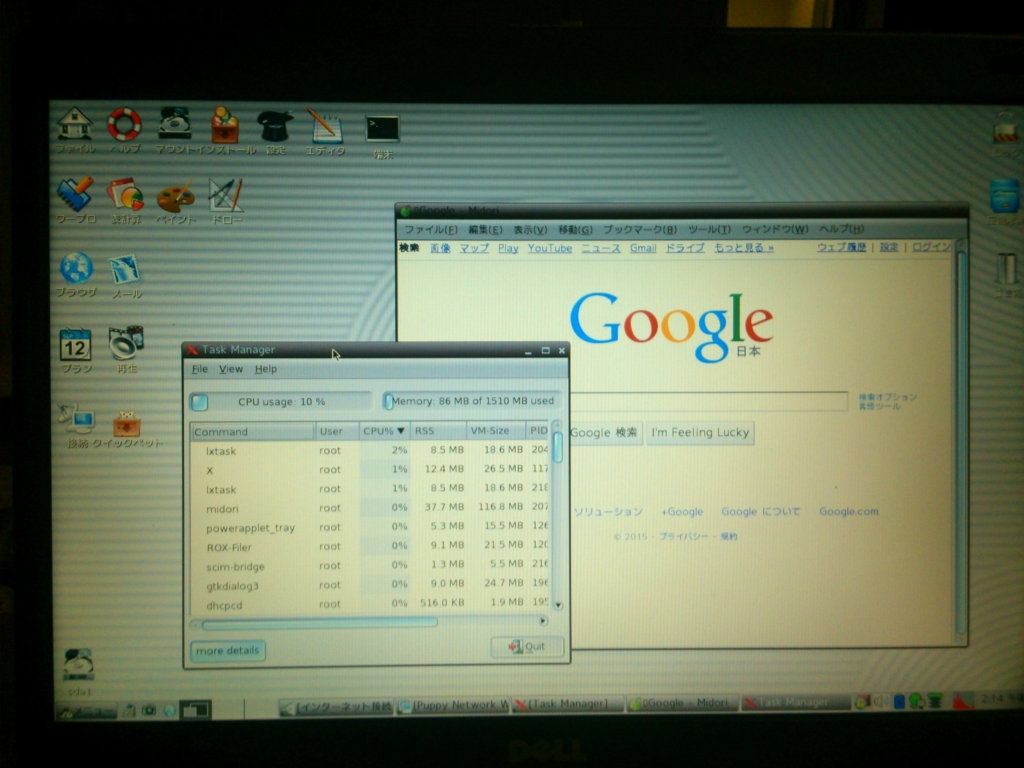Launch the ワープロ word processor icon
This screenshot has height=768, width=1024.
[x=75, y=194]
